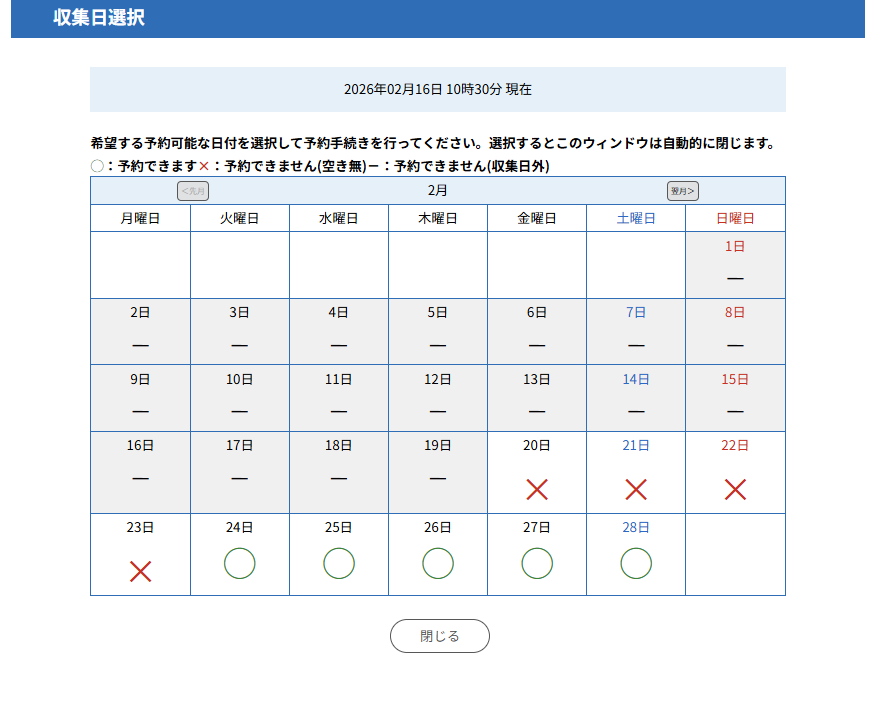Go to previous month with 先月 button
Image resolution: width=896 pixels, height=704 pixels.
click(193, 191)
